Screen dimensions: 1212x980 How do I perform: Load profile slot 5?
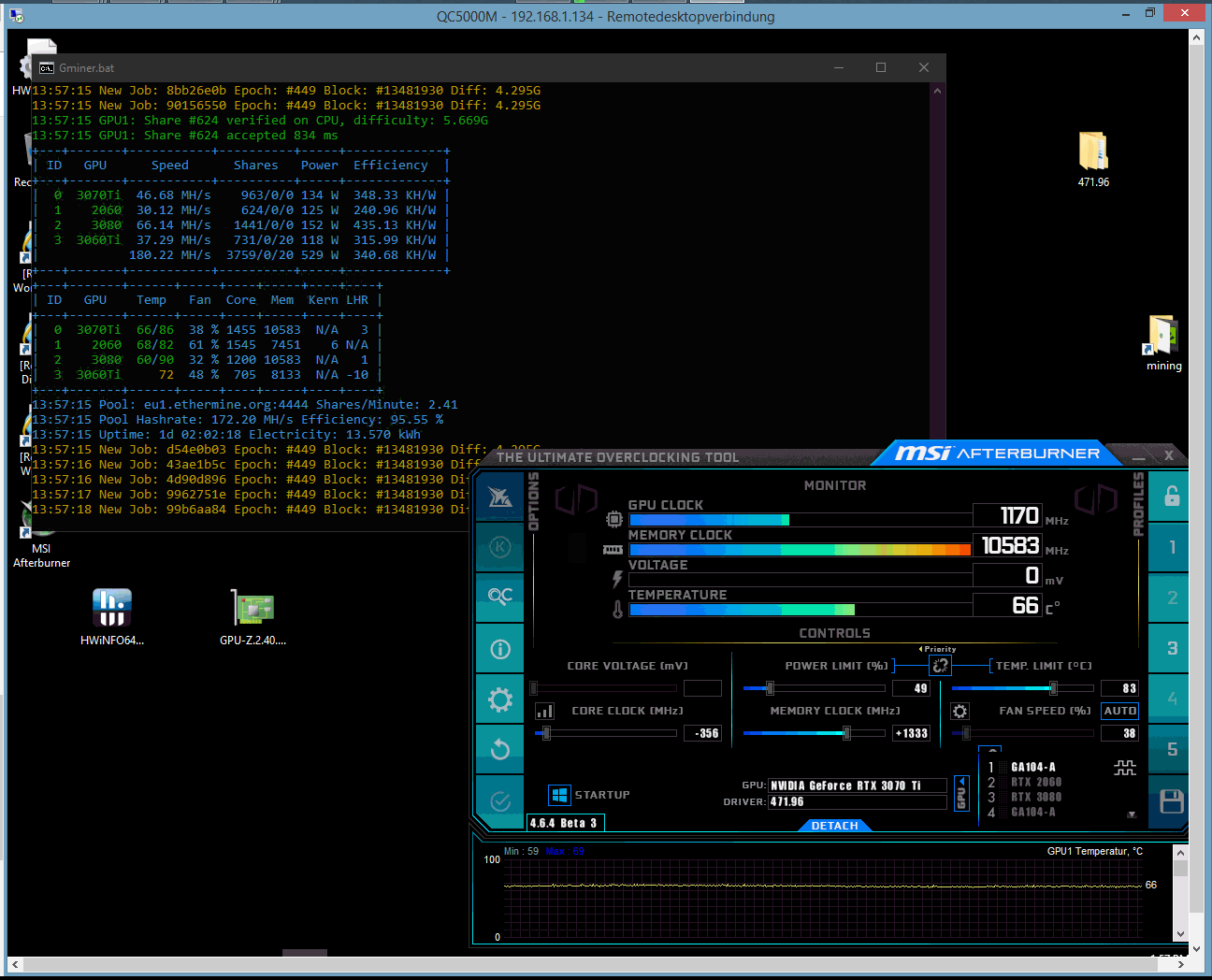click(x=1171, y=749)
